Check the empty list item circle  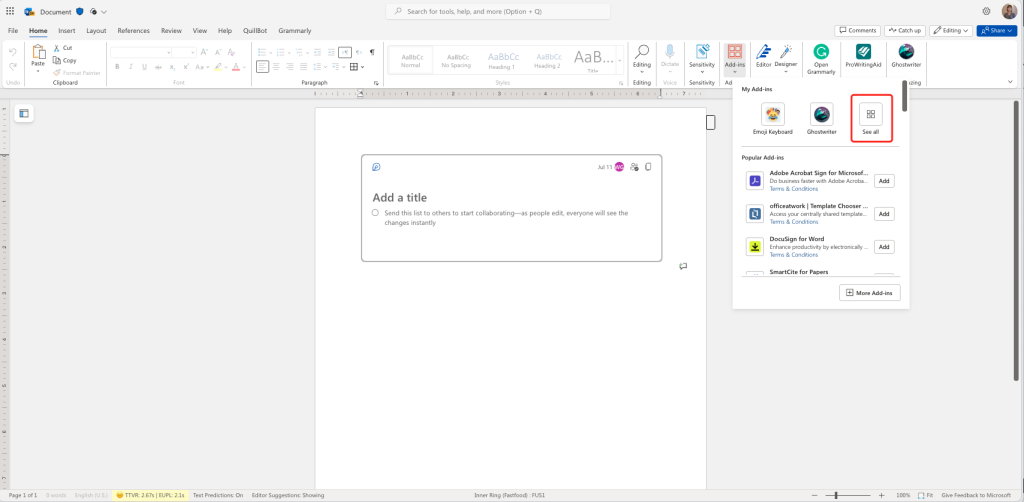(x=375, y=213)
